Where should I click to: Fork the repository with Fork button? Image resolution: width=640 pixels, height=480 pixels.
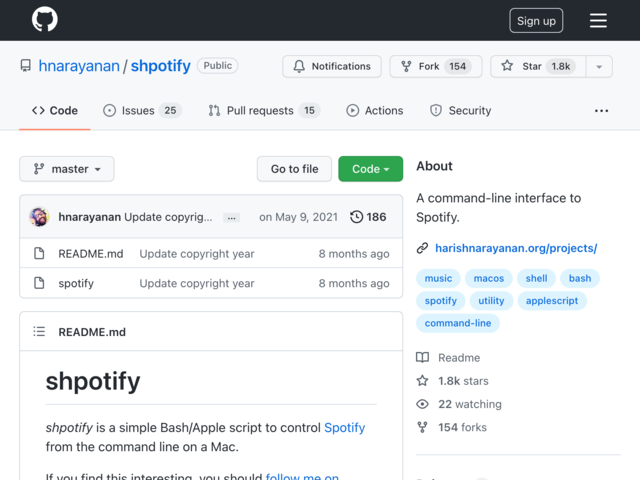(436, 66)
